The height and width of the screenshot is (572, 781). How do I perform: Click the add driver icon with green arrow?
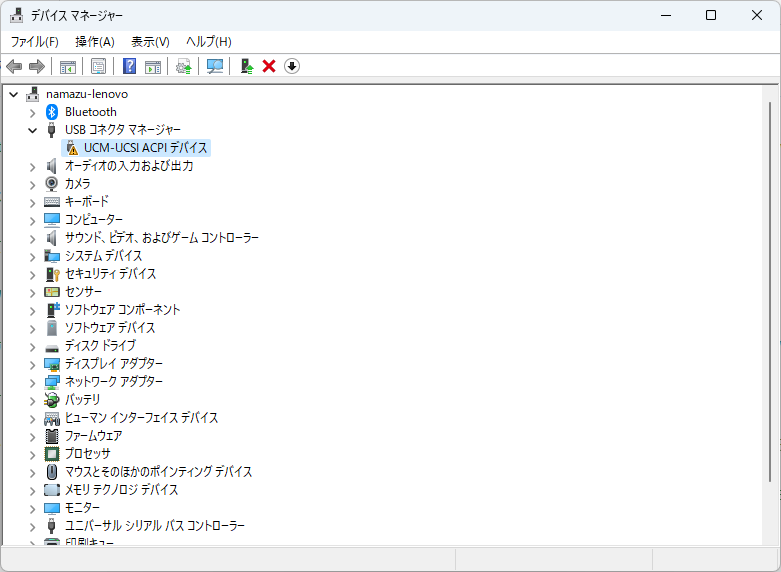point(246,66)
